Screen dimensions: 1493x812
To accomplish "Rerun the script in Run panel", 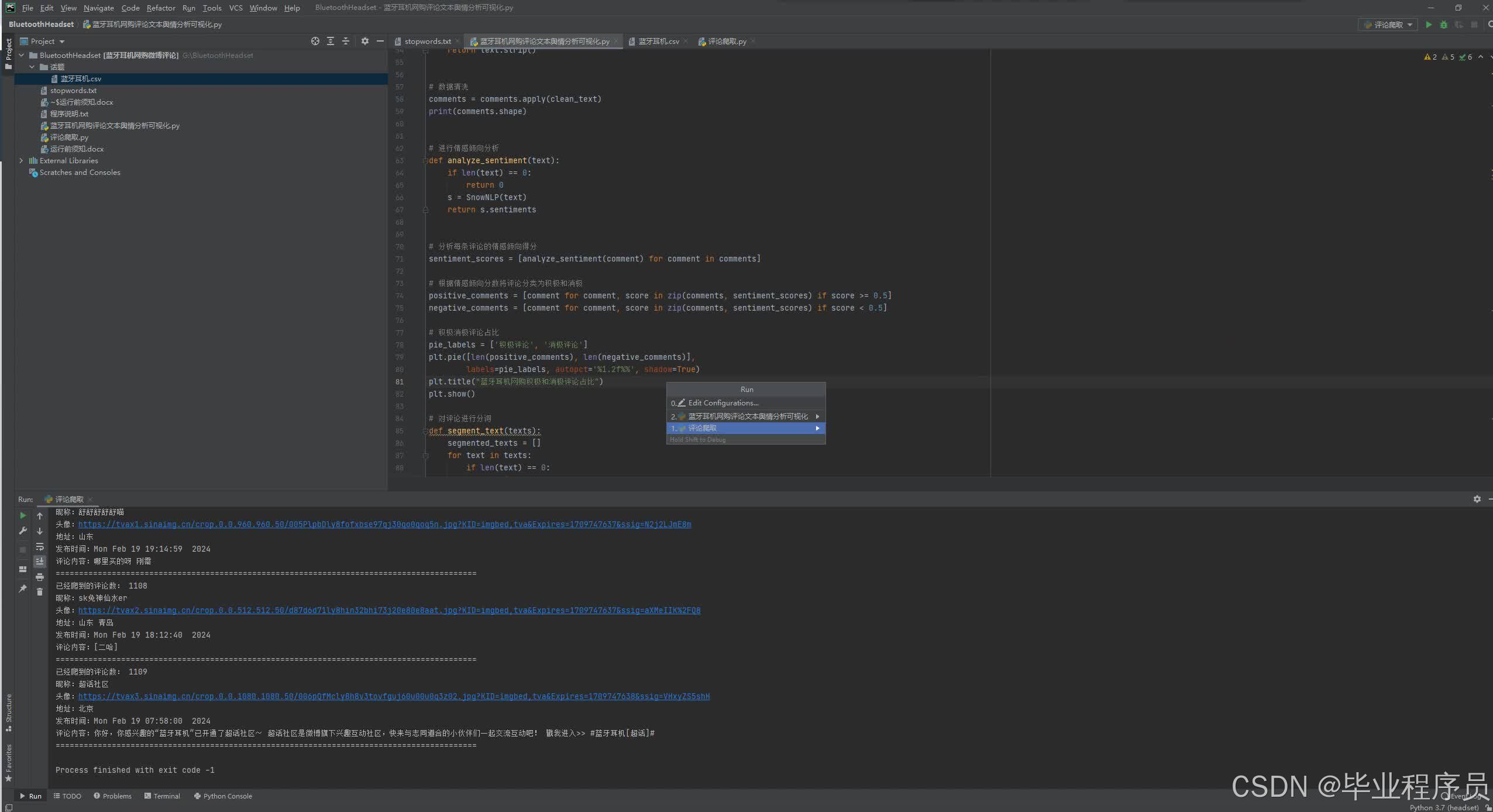I will point(22,515).
